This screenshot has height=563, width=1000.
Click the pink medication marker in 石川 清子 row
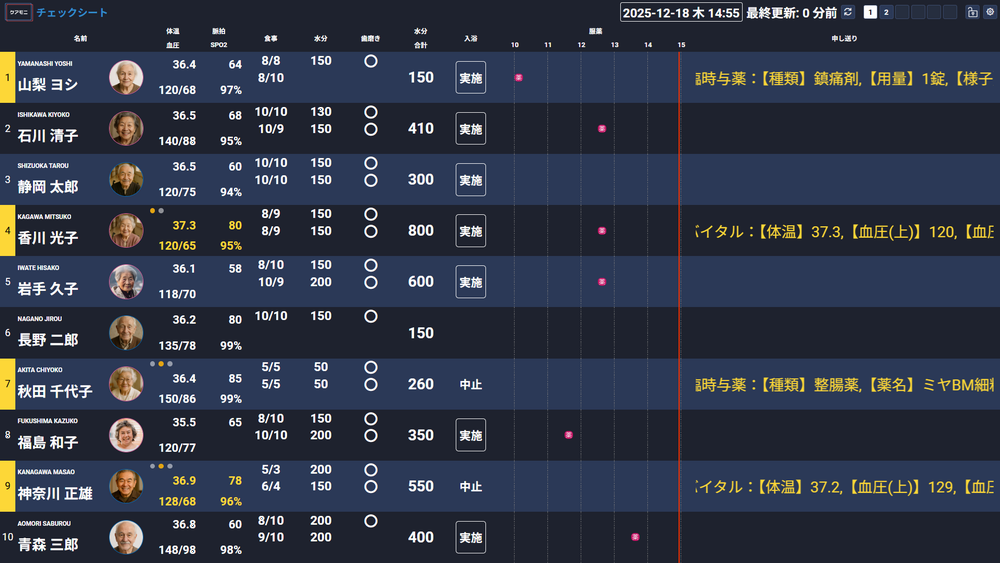coord(601,129)
